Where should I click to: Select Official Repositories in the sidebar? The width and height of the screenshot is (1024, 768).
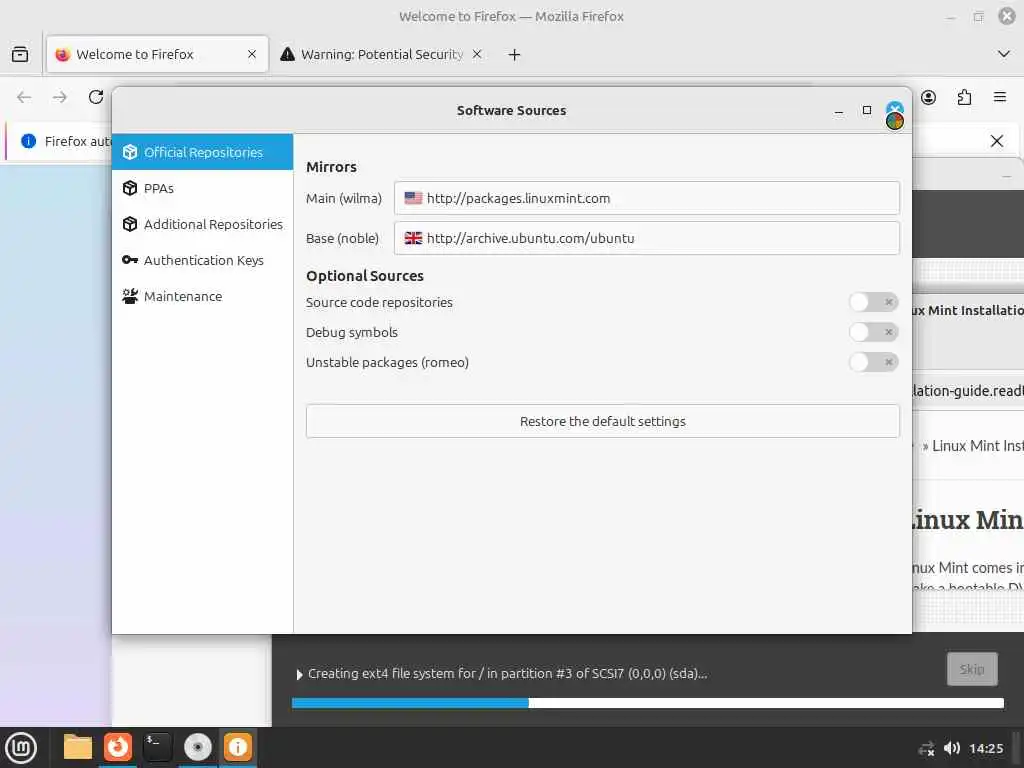tap(202, 152)
